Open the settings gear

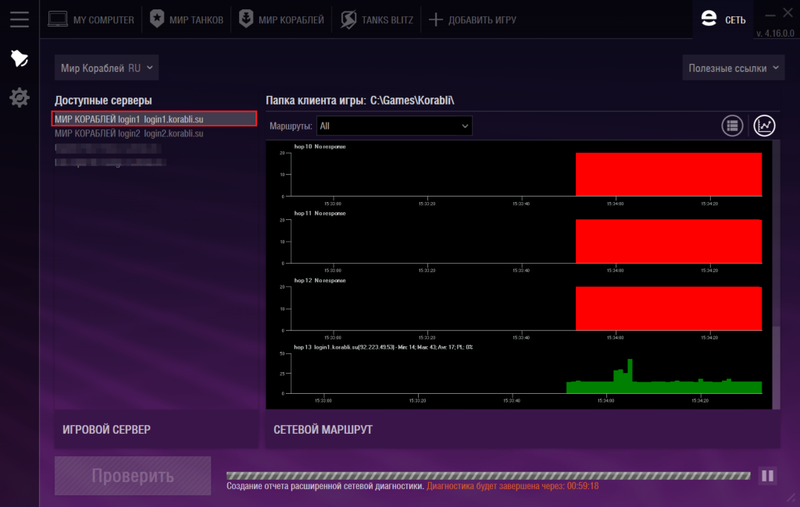click(x=19, y=97)
